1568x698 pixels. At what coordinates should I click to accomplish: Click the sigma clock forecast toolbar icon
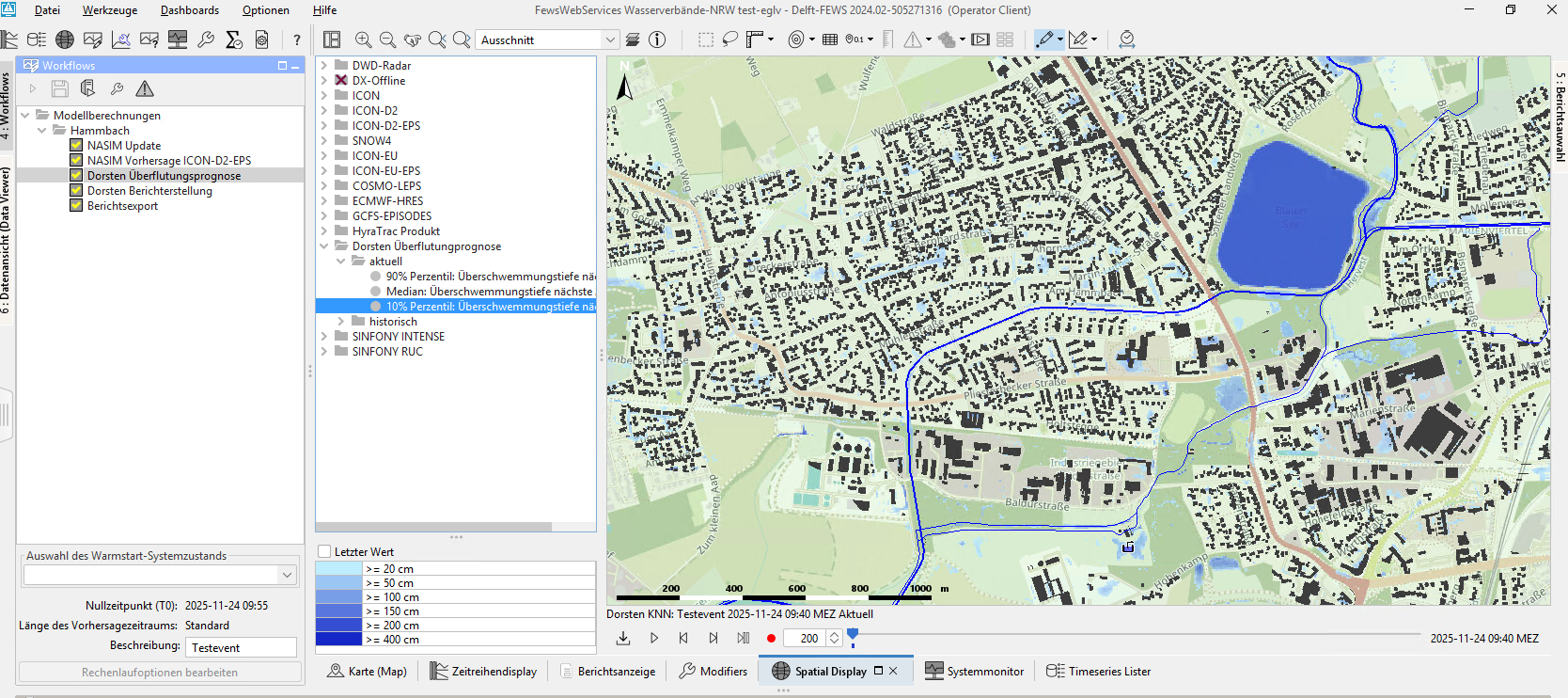[x=234, y=40]
